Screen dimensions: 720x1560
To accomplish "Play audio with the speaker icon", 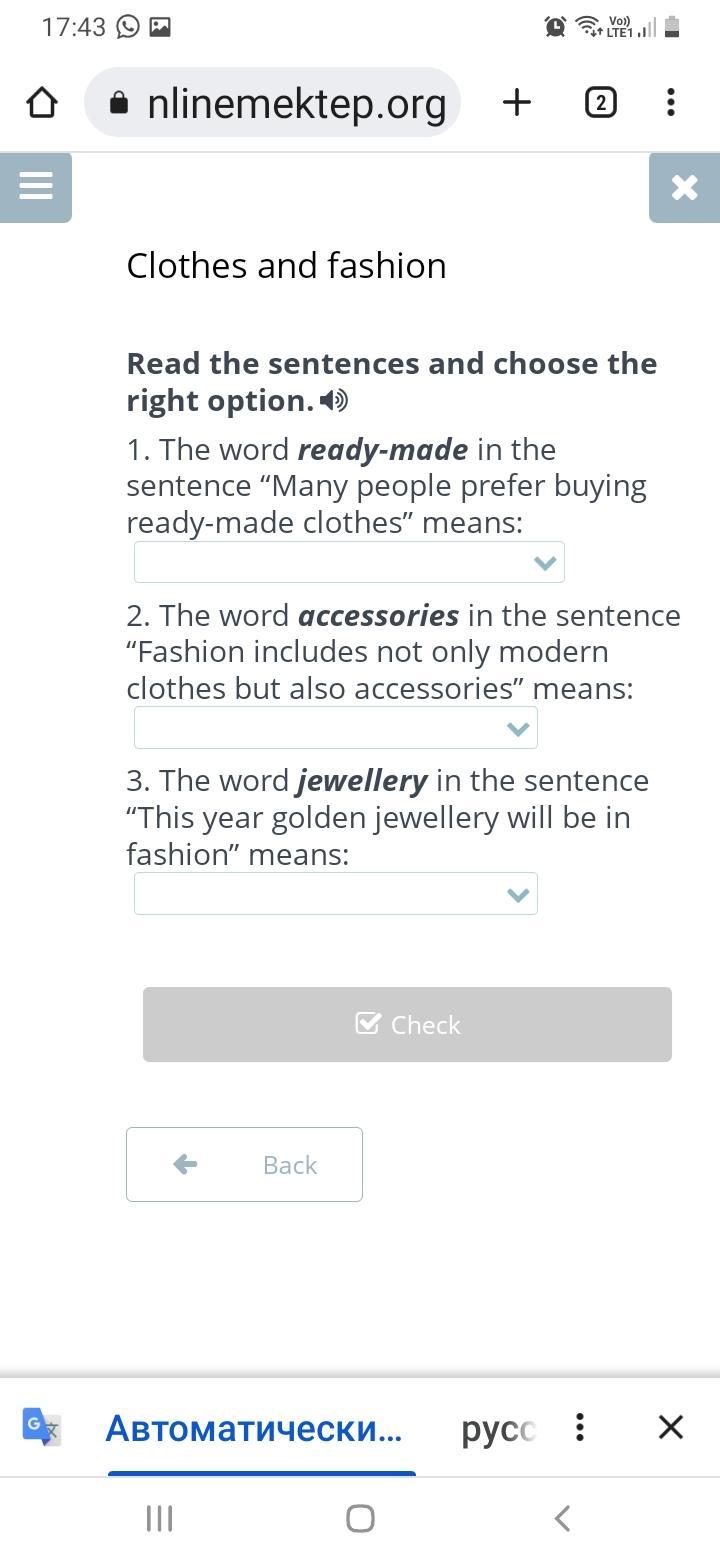I will tap(334, 401).
